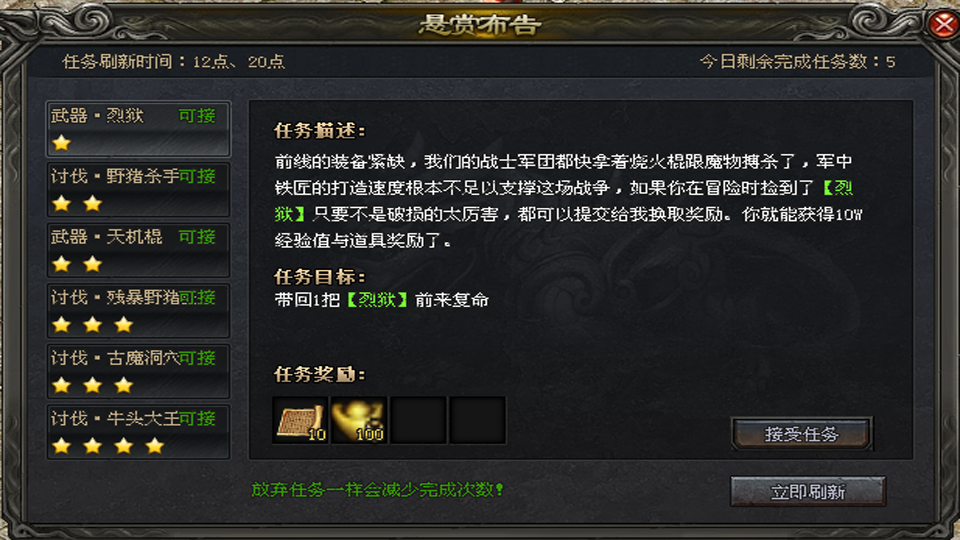Click the 接受任务 button
Screen dimensions: 960x540
click(x=801, y=434)
